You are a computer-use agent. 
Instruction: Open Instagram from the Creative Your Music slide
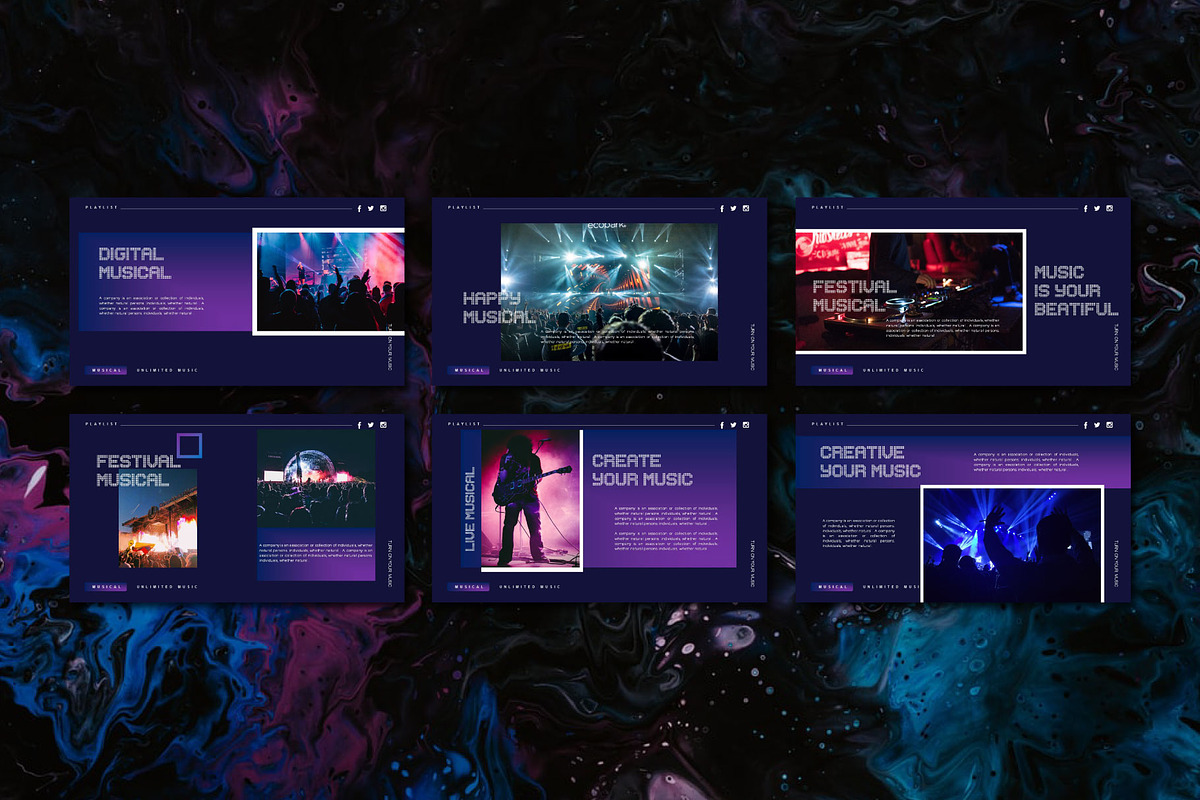[1109, 425]
